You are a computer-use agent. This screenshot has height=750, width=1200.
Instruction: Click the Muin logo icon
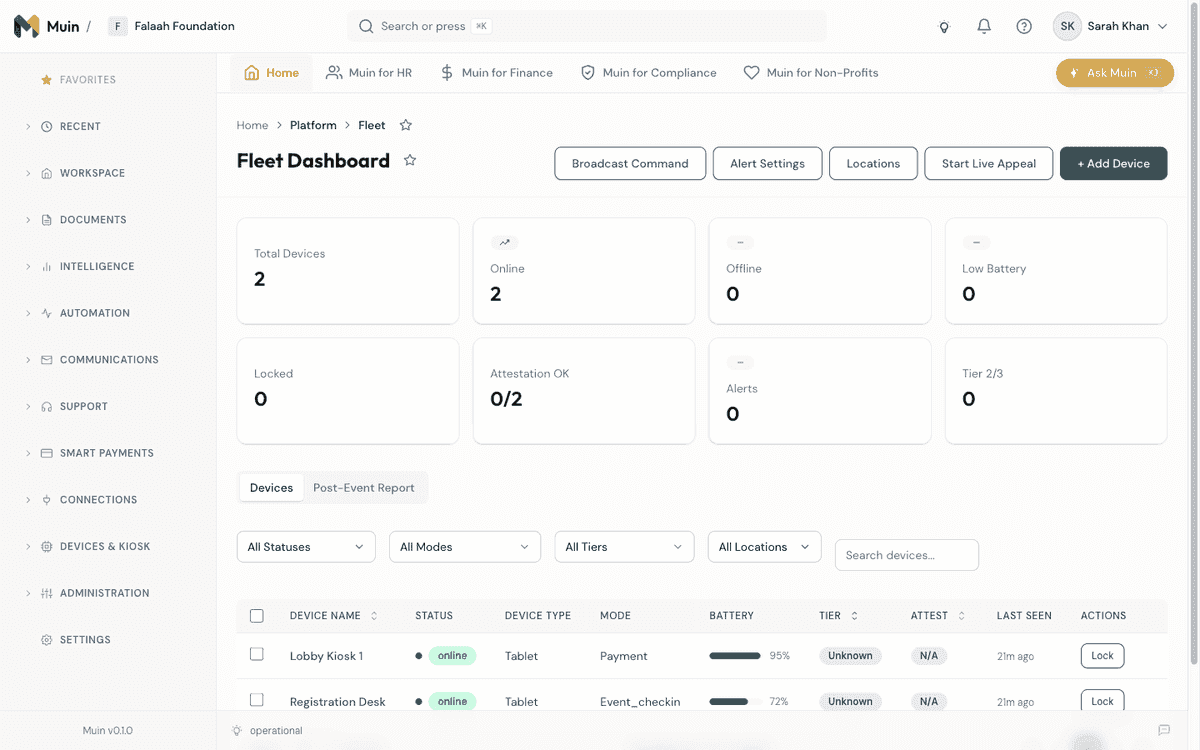pyautogui.click(x=27, y=26)
